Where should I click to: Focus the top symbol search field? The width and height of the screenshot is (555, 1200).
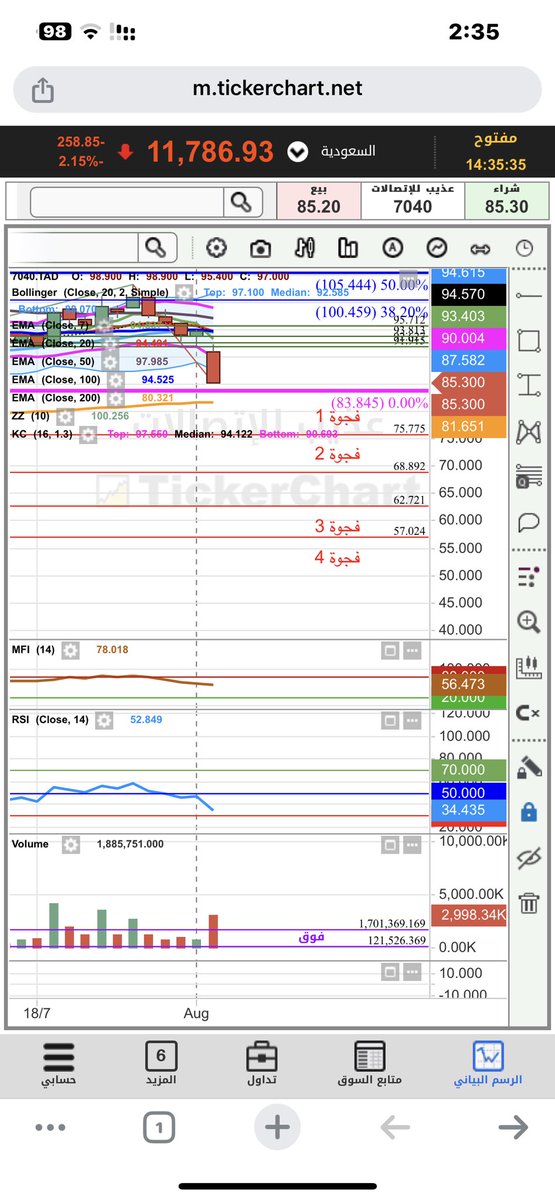click(128, 202)
